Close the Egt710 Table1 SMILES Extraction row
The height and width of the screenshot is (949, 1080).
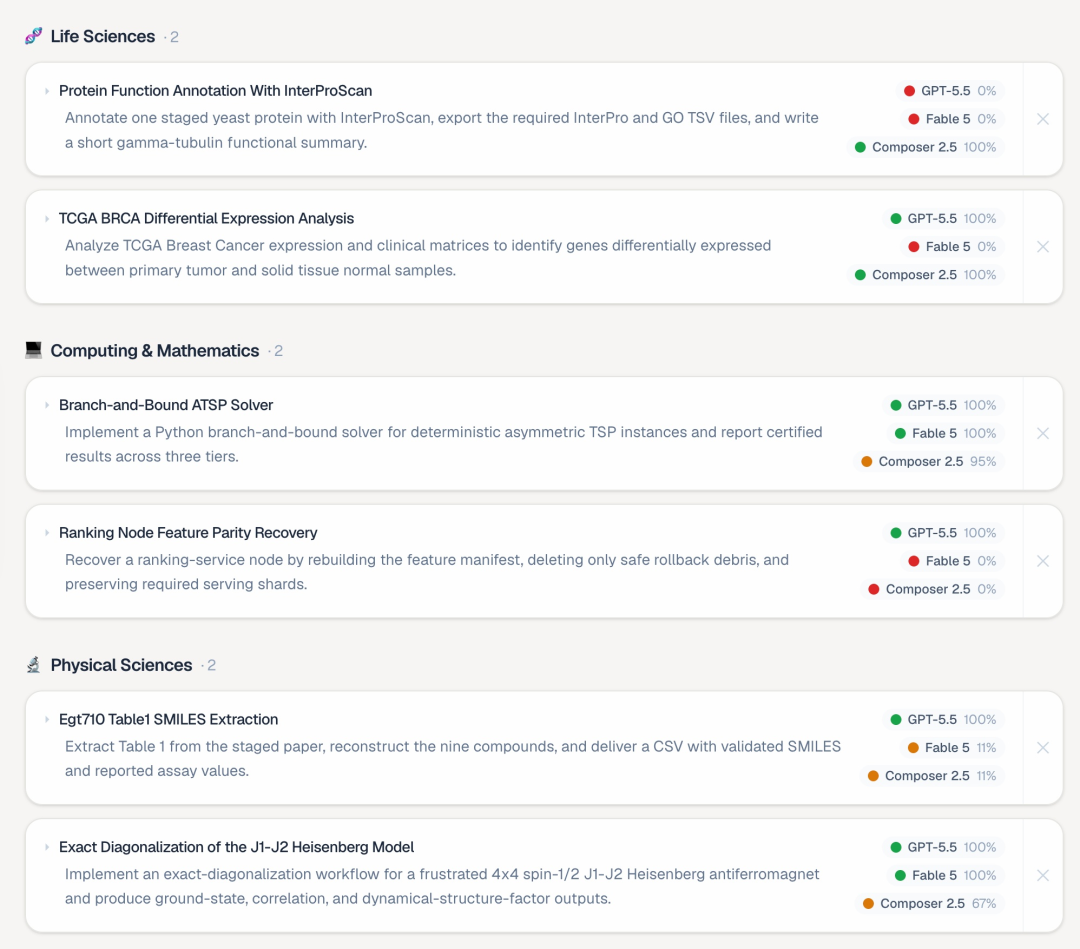point(1043,747)
